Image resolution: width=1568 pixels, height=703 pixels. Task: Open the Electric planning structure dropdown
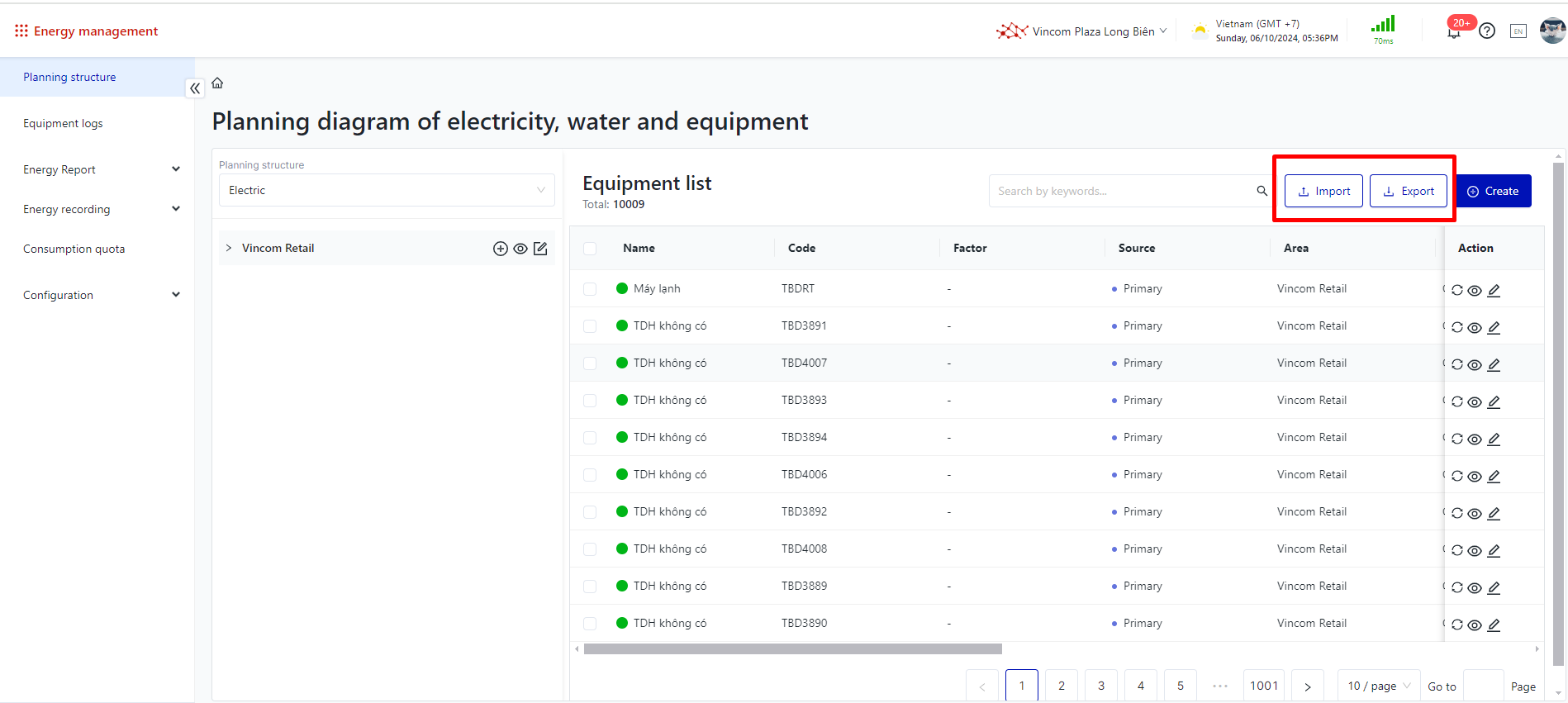click(x=387, y=190)
